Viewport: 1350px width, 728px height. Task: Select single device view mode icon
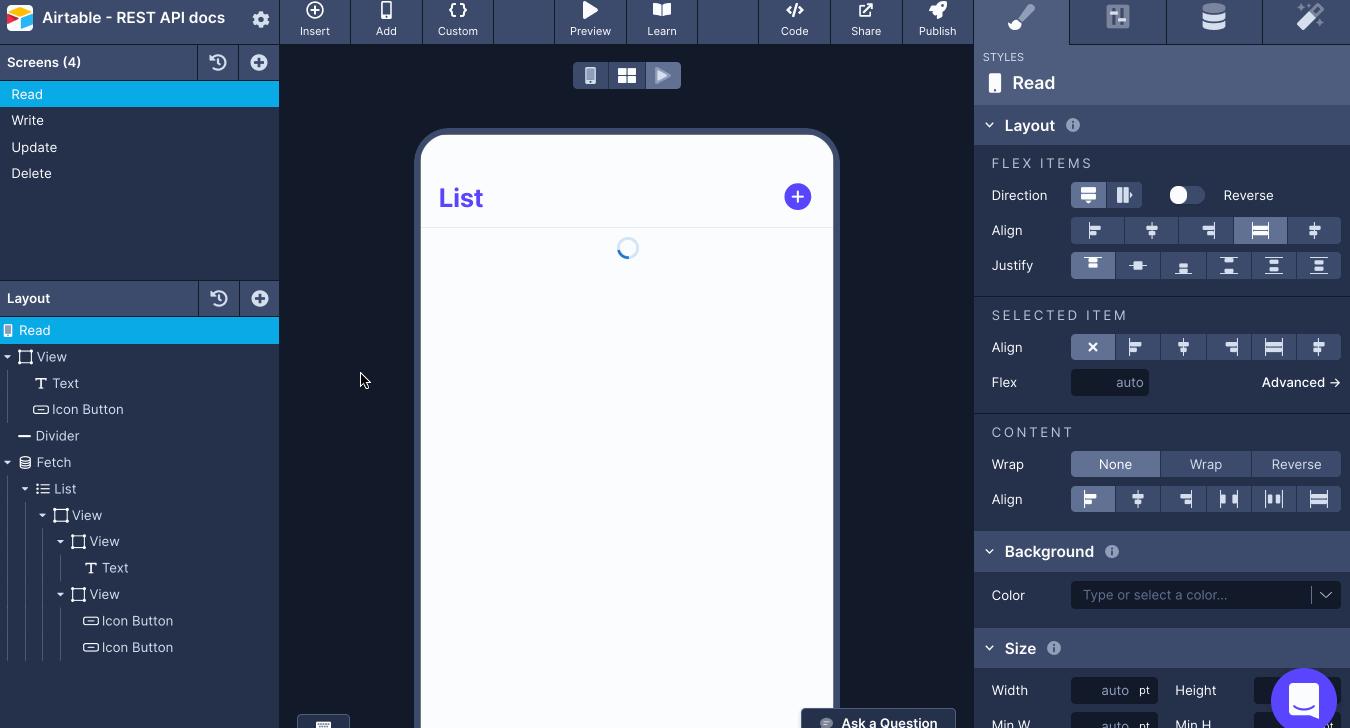click(591, 75)
